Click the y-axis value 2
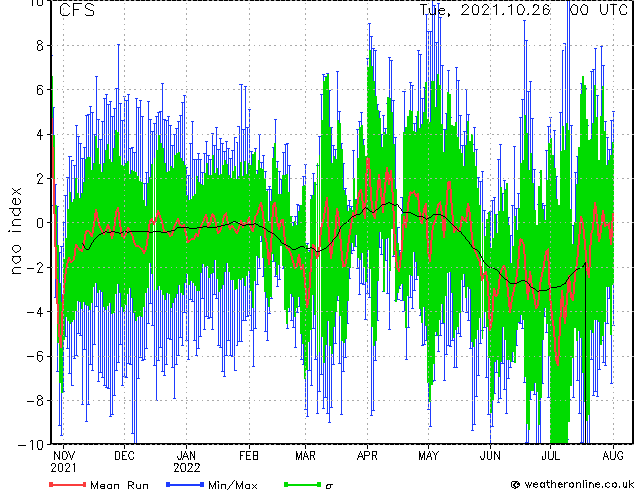This screenshot has width=634, height=490. 40,179
